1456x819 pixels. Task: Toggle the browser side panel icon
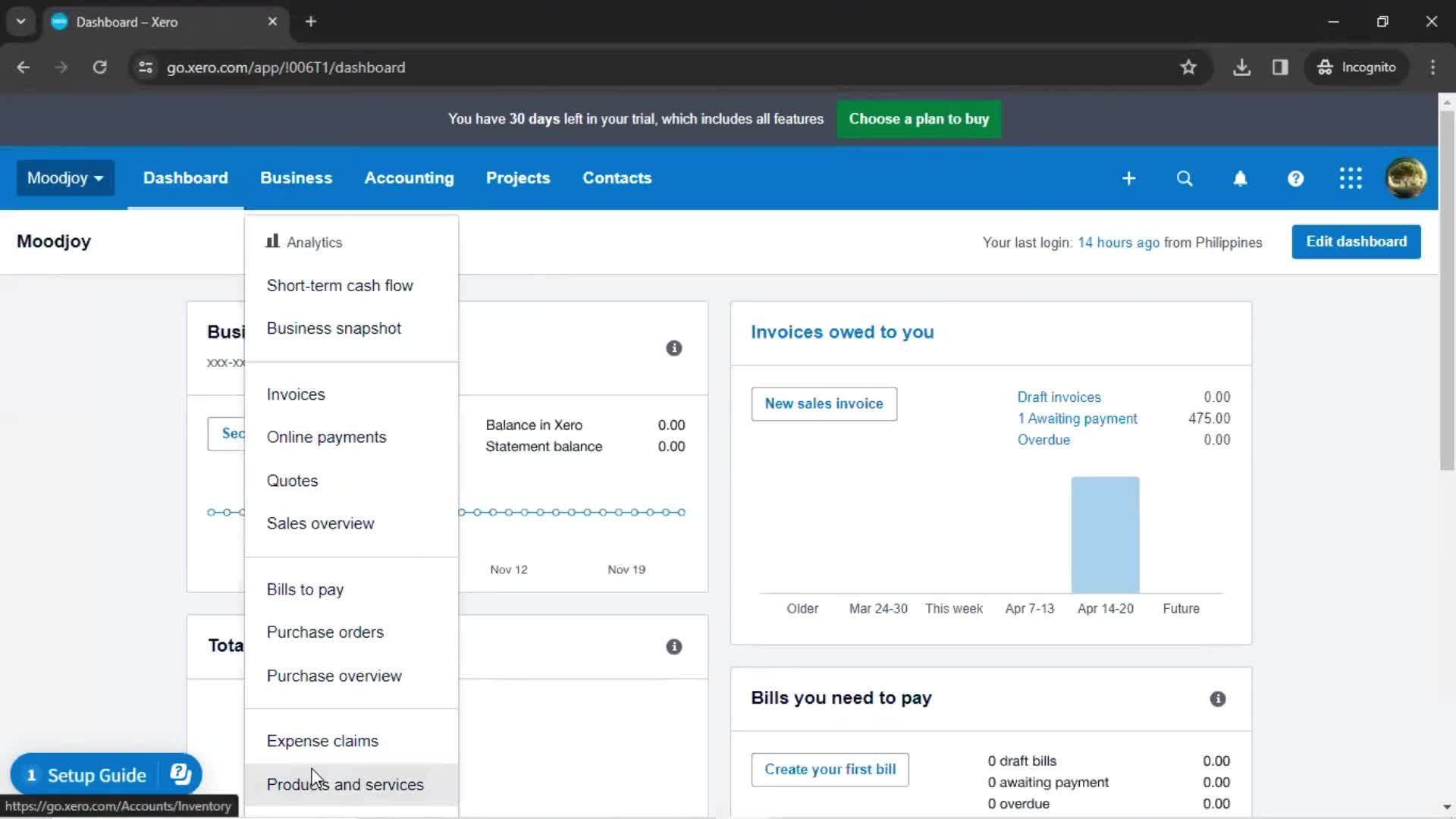(x=1280, y=67)
